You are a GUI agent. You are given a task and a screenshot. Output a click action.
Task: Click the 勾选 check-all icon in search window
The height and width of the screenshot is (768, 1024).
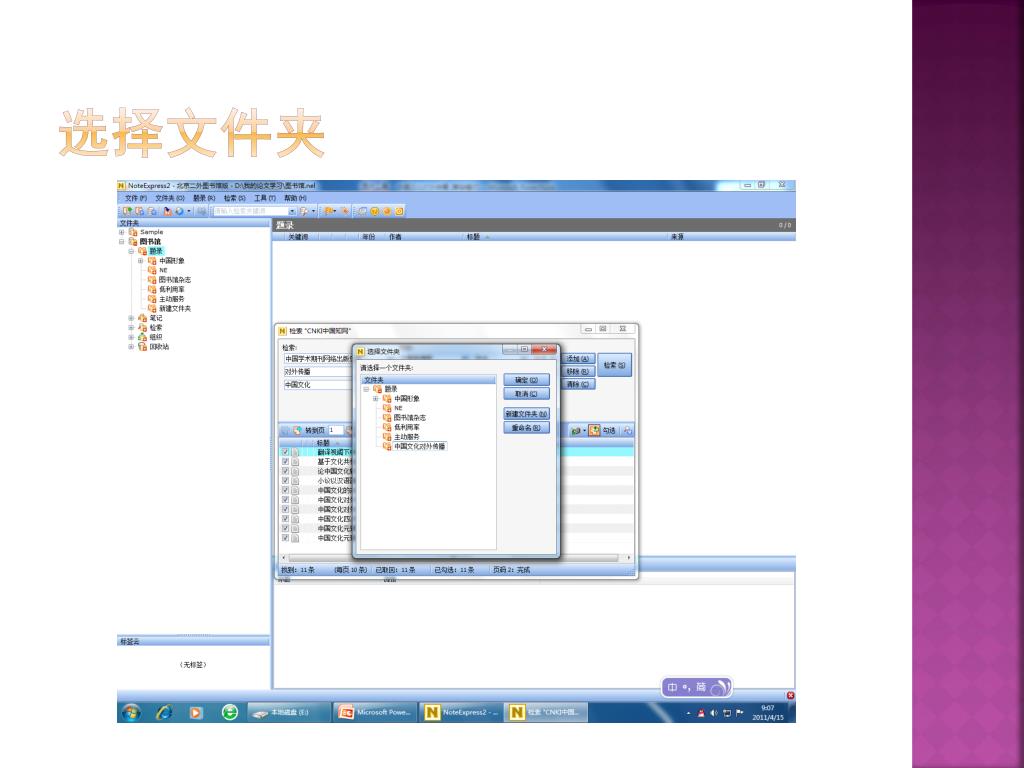[x=594, y=430]
